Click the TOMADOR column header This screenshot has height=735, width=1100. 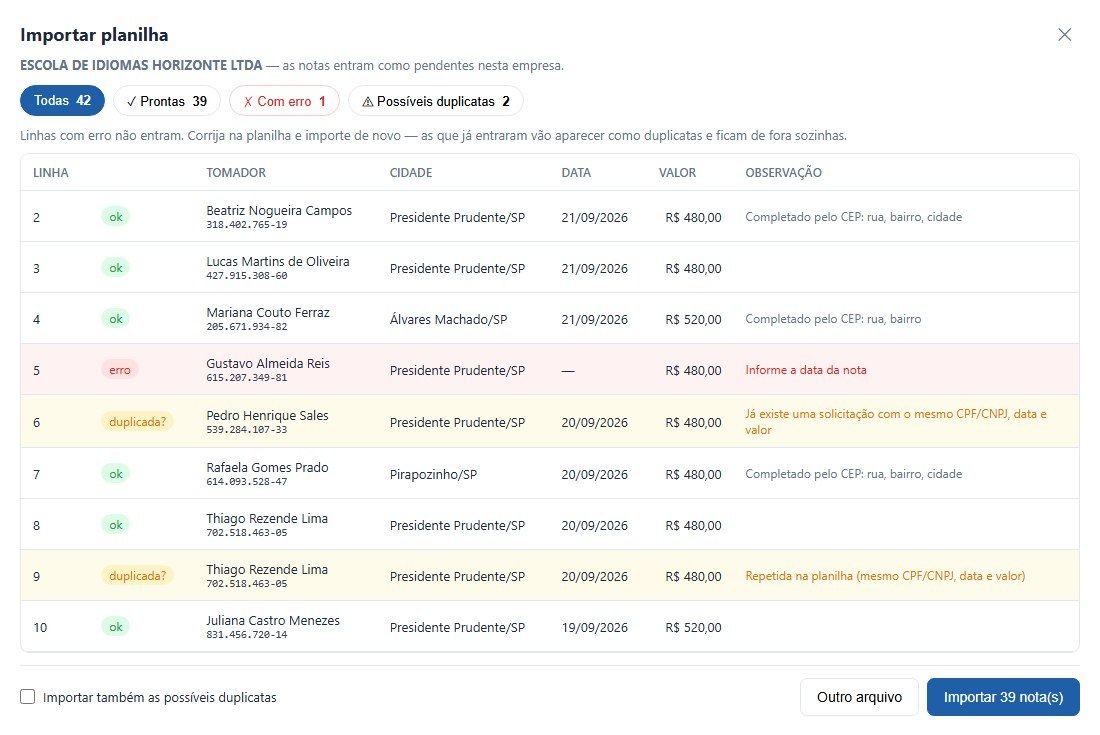click(x=236, y=173)
